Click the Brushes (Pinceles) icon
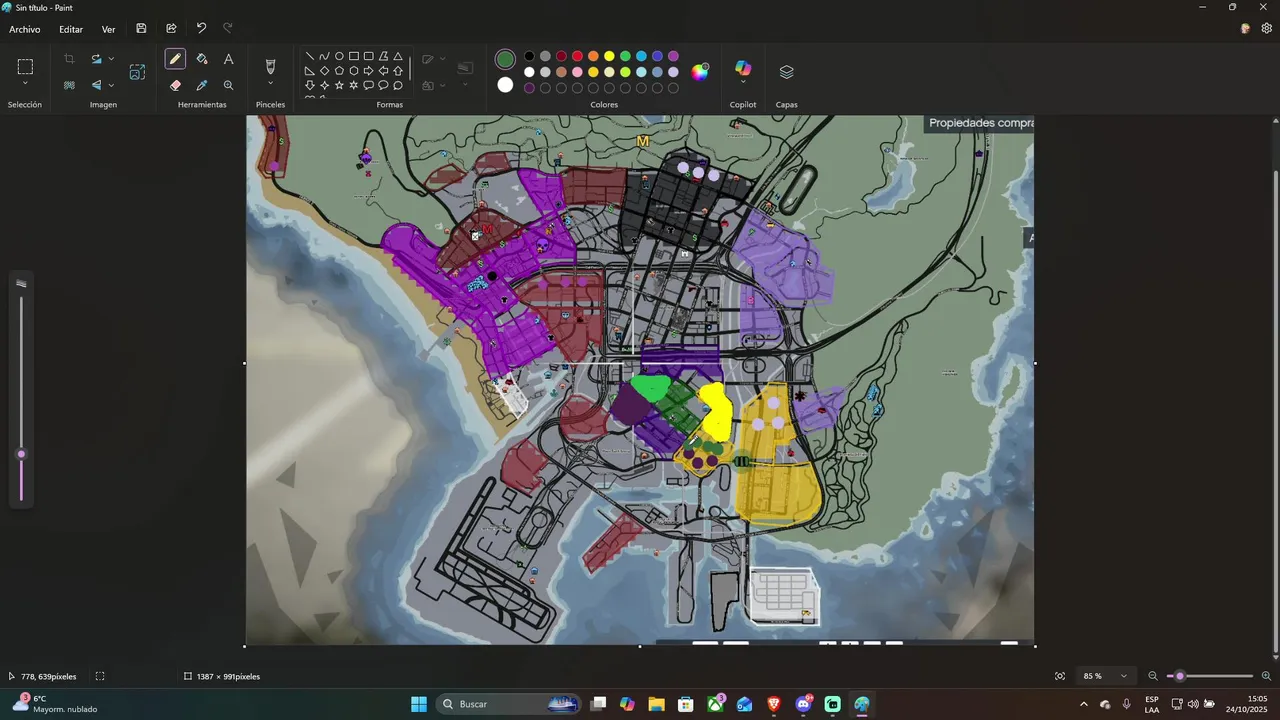This screenshot has height=720, width=1280. (x=270, y=66)
